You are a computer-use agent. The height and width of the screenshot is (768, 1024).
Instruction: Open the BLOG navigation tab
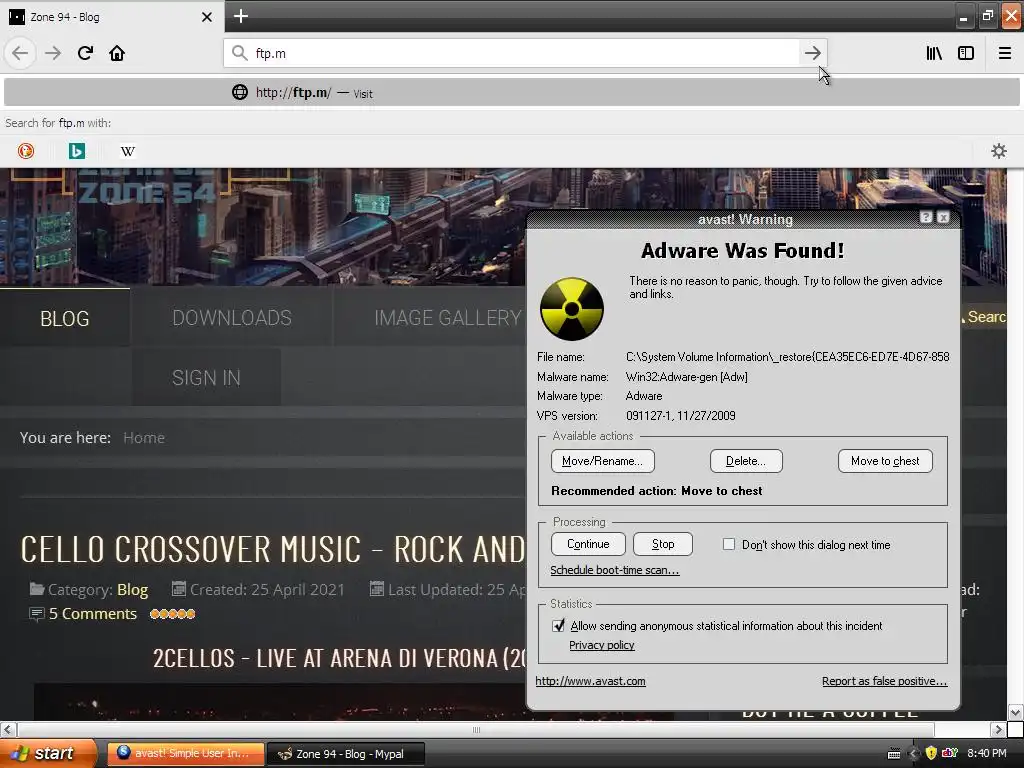65,318
